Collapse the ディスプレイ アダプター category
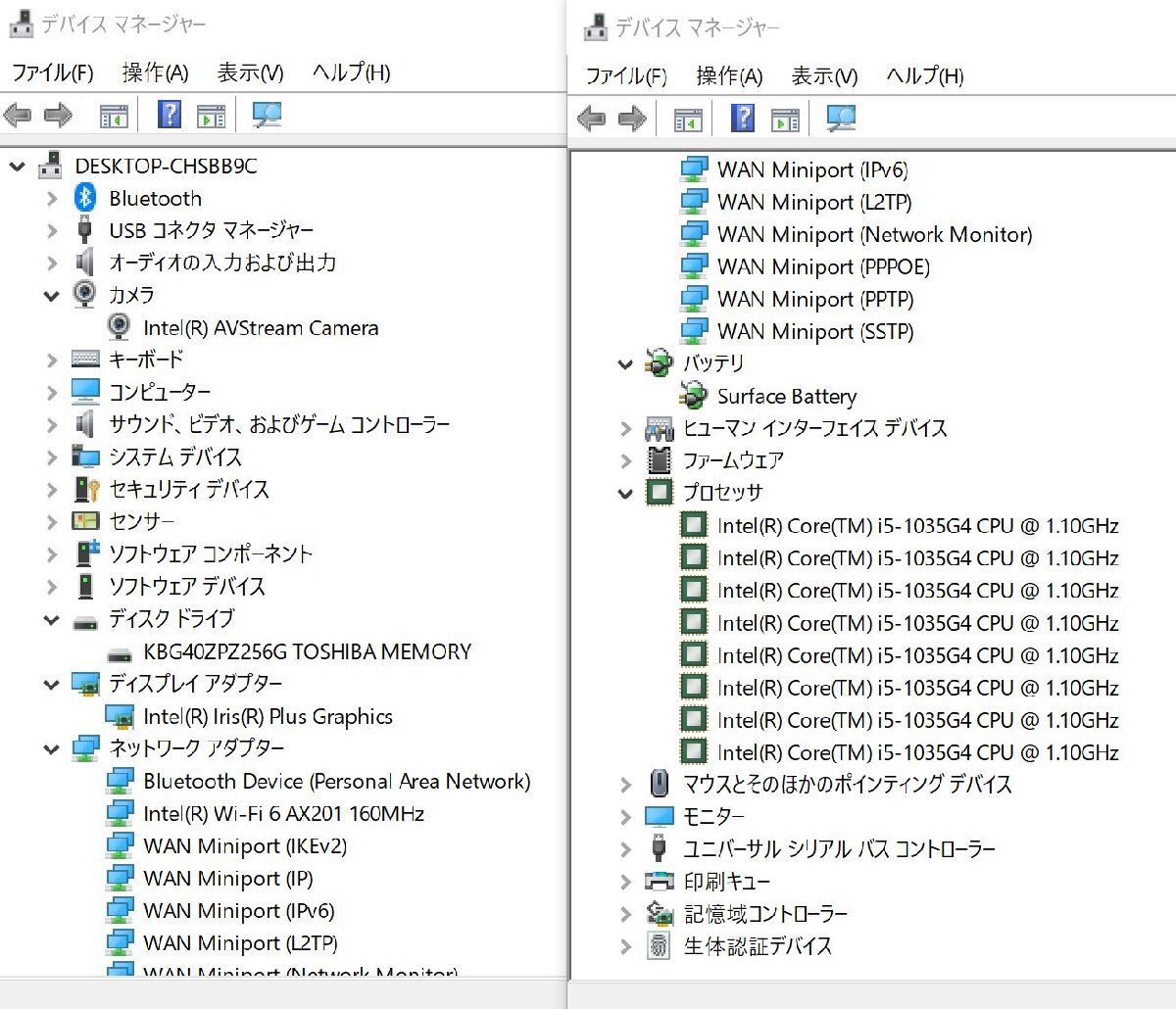 pyautogui.click(x=52, y=684)
